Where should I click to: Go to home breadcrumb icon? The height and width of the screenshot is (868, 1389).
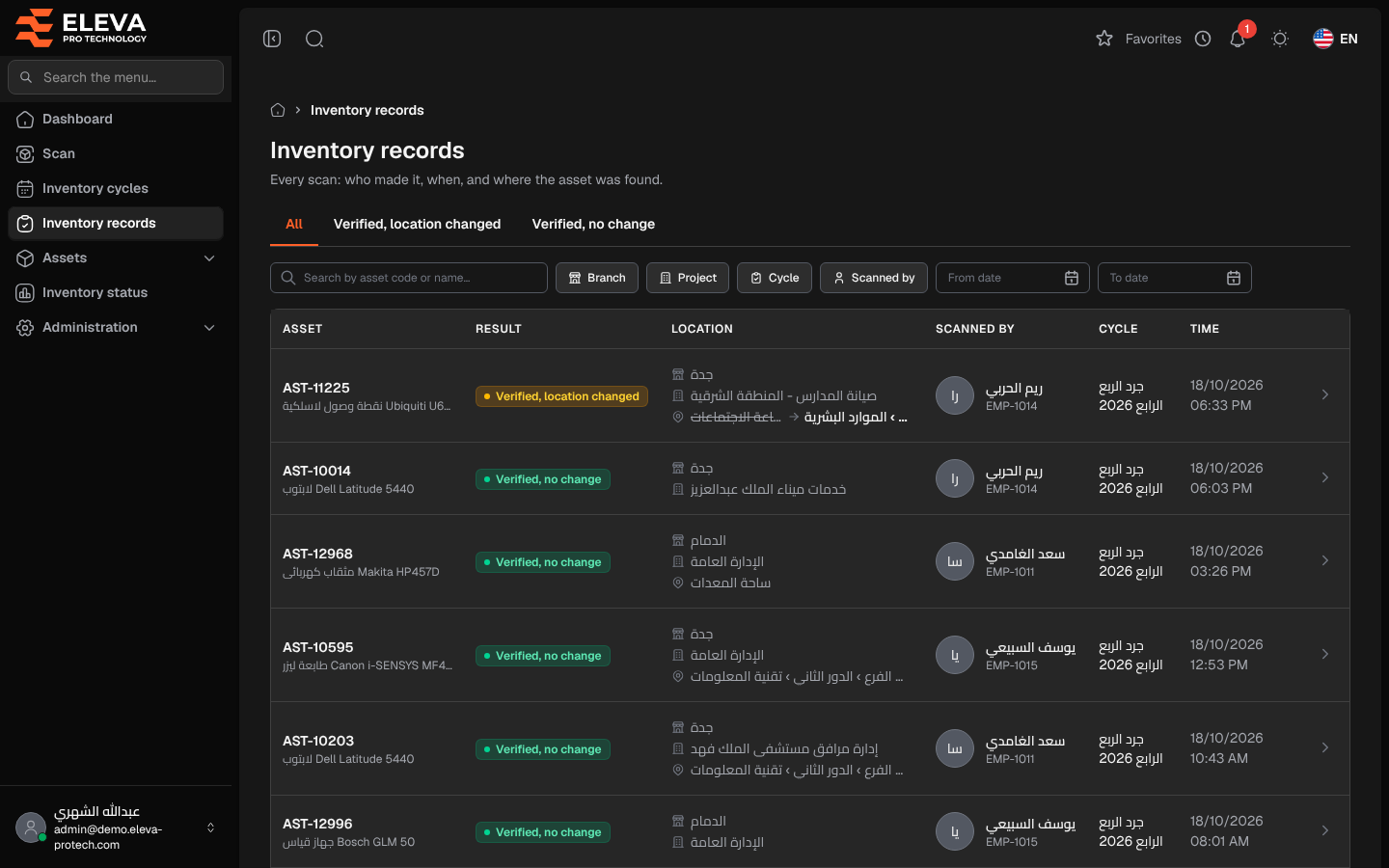pyautogui.click(x=278, y=110)
